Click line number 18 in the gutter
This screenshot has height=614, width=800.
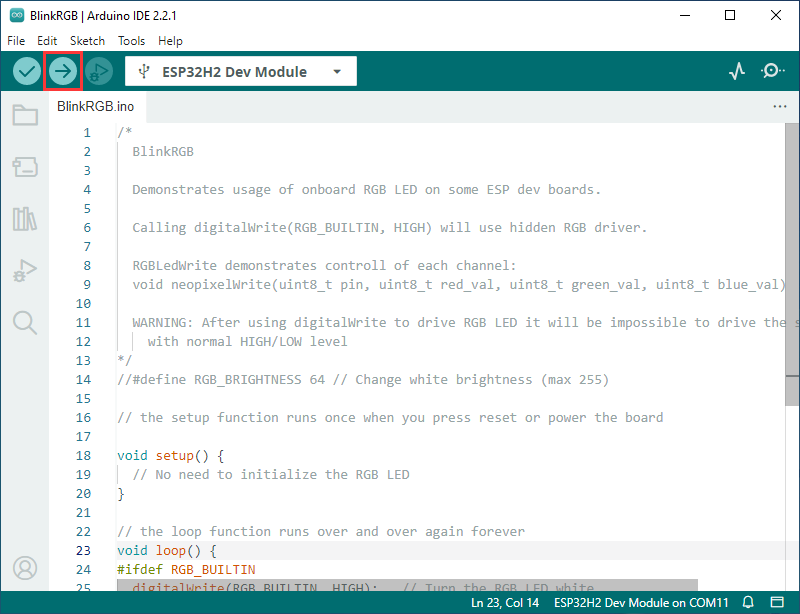click(84, 456)
